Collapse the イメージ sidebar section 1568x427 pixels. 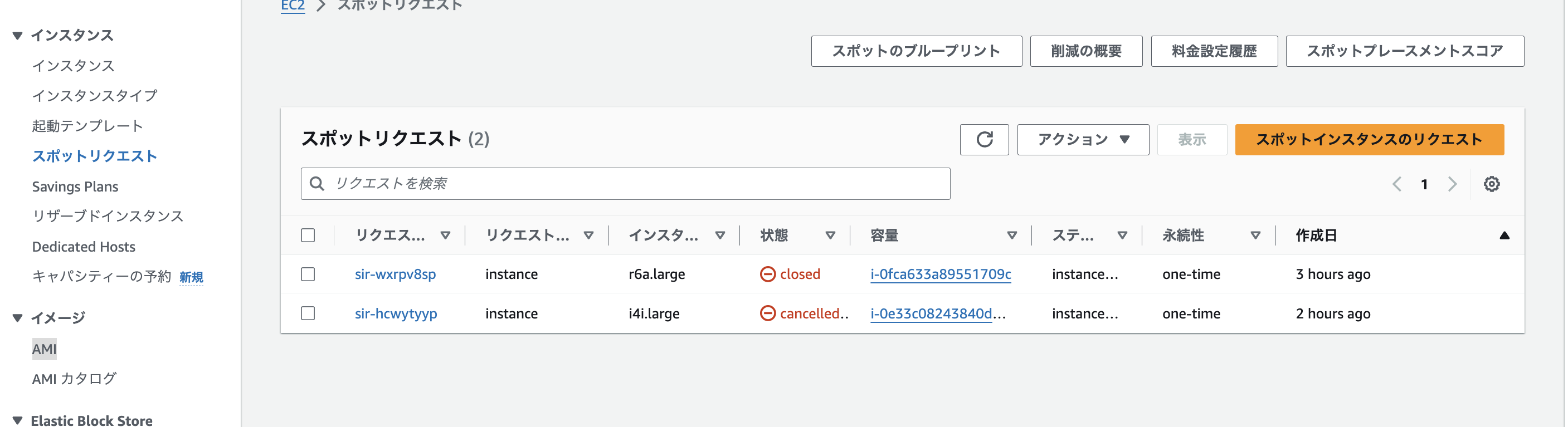pyautogui.click(x=18, y=318)
